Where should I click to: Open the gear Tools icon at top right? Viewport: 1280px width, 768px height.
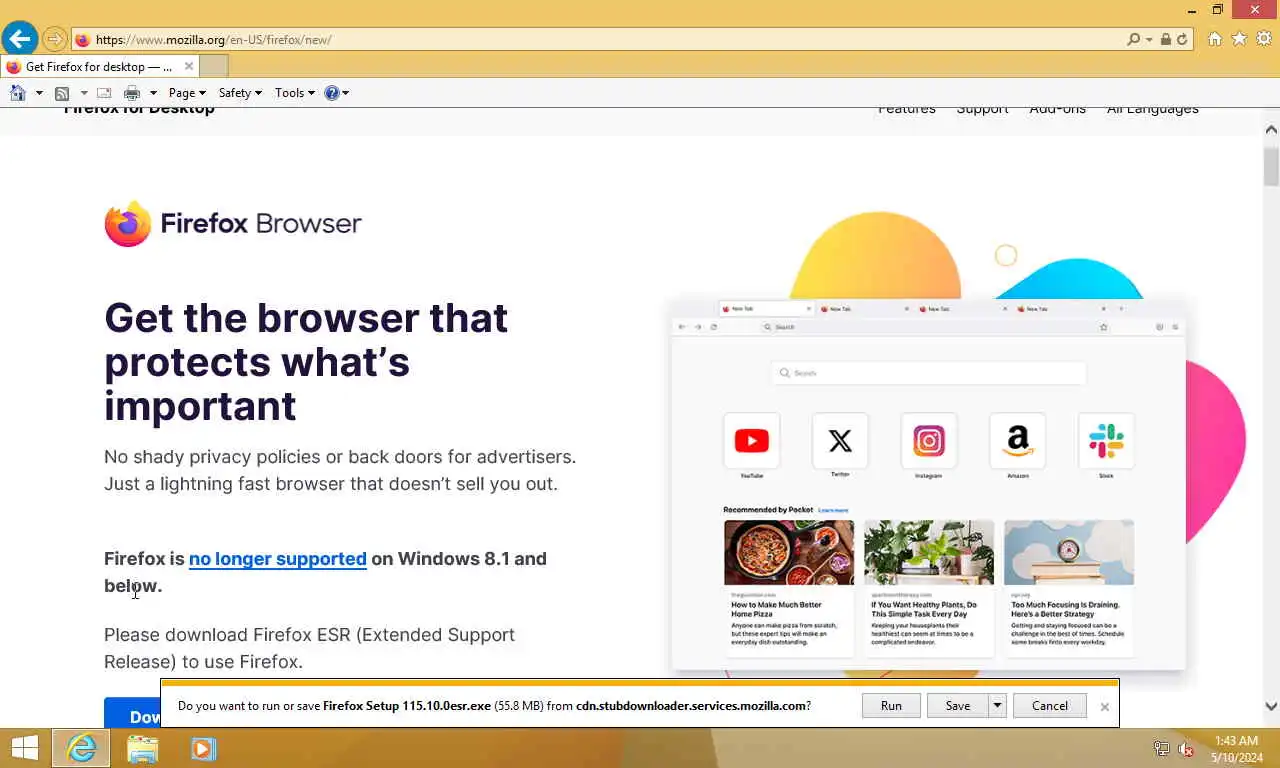pos(1264,39)
